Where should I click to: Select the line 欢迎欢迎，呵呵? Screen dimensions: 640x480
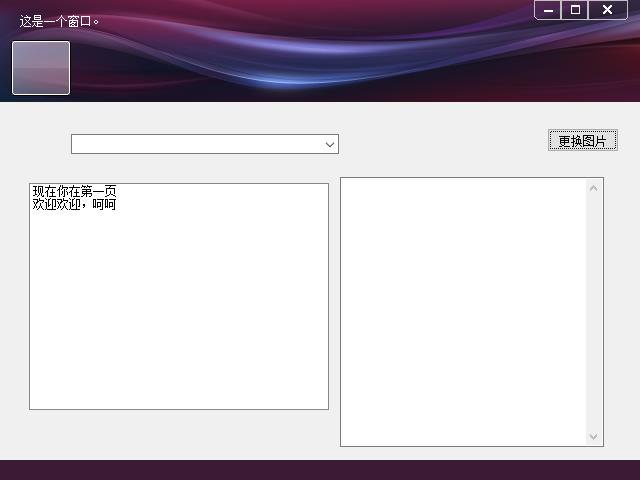pos(74,204)
